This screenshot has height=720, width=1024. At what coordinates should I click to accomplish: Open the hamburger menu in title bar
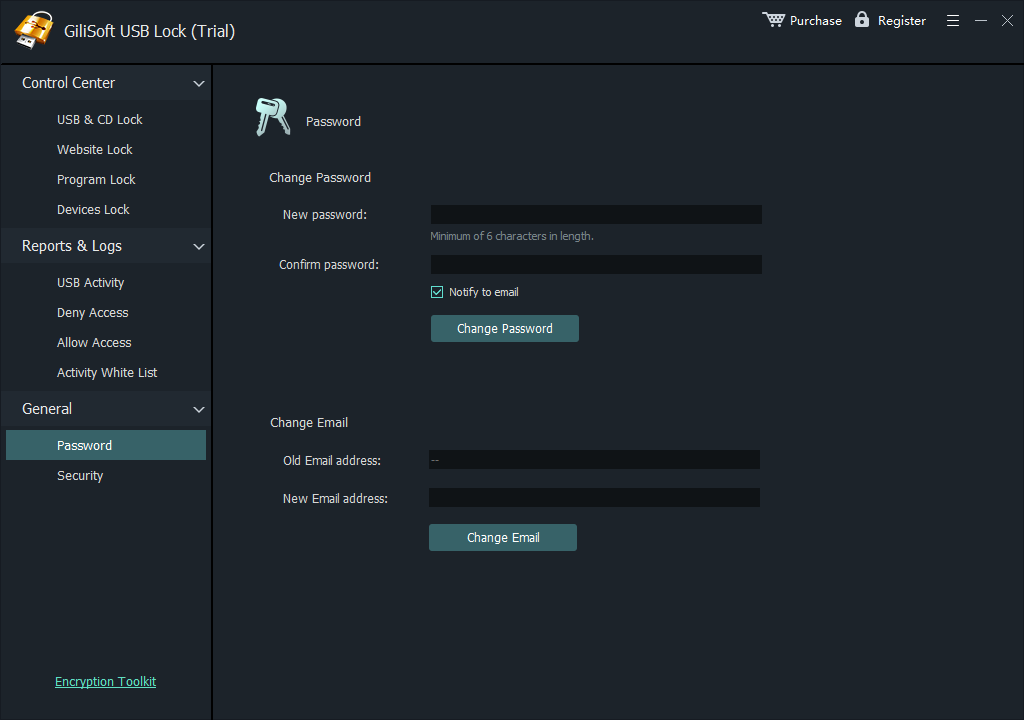[953, 21]
